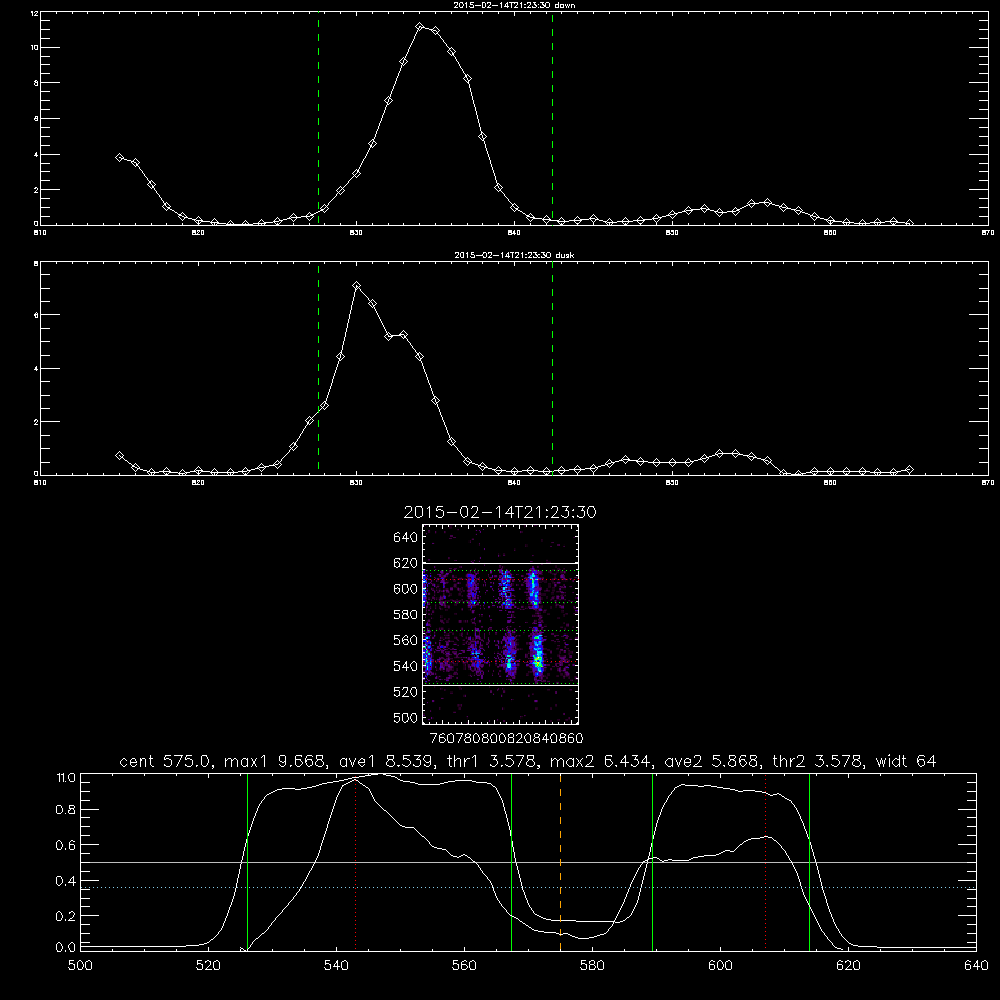This screenshot has height=1000, width=1000.
Task: Click the right green dashed line in dusk plot
Action: [x=552, y=368]
